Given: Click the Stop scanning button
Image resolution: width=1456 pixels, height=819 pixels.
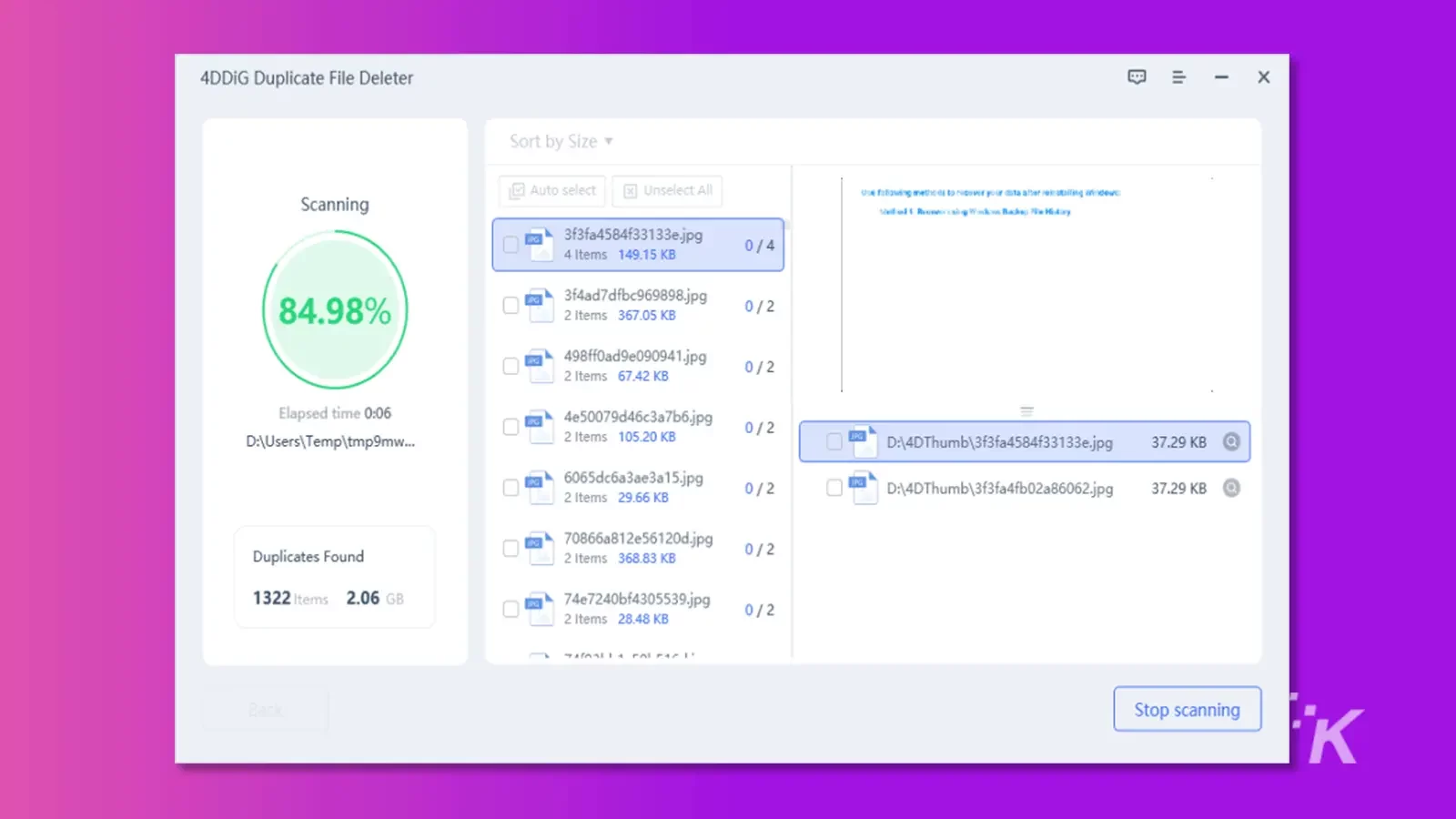Looking at the screenshot, I should [1188, 709].
